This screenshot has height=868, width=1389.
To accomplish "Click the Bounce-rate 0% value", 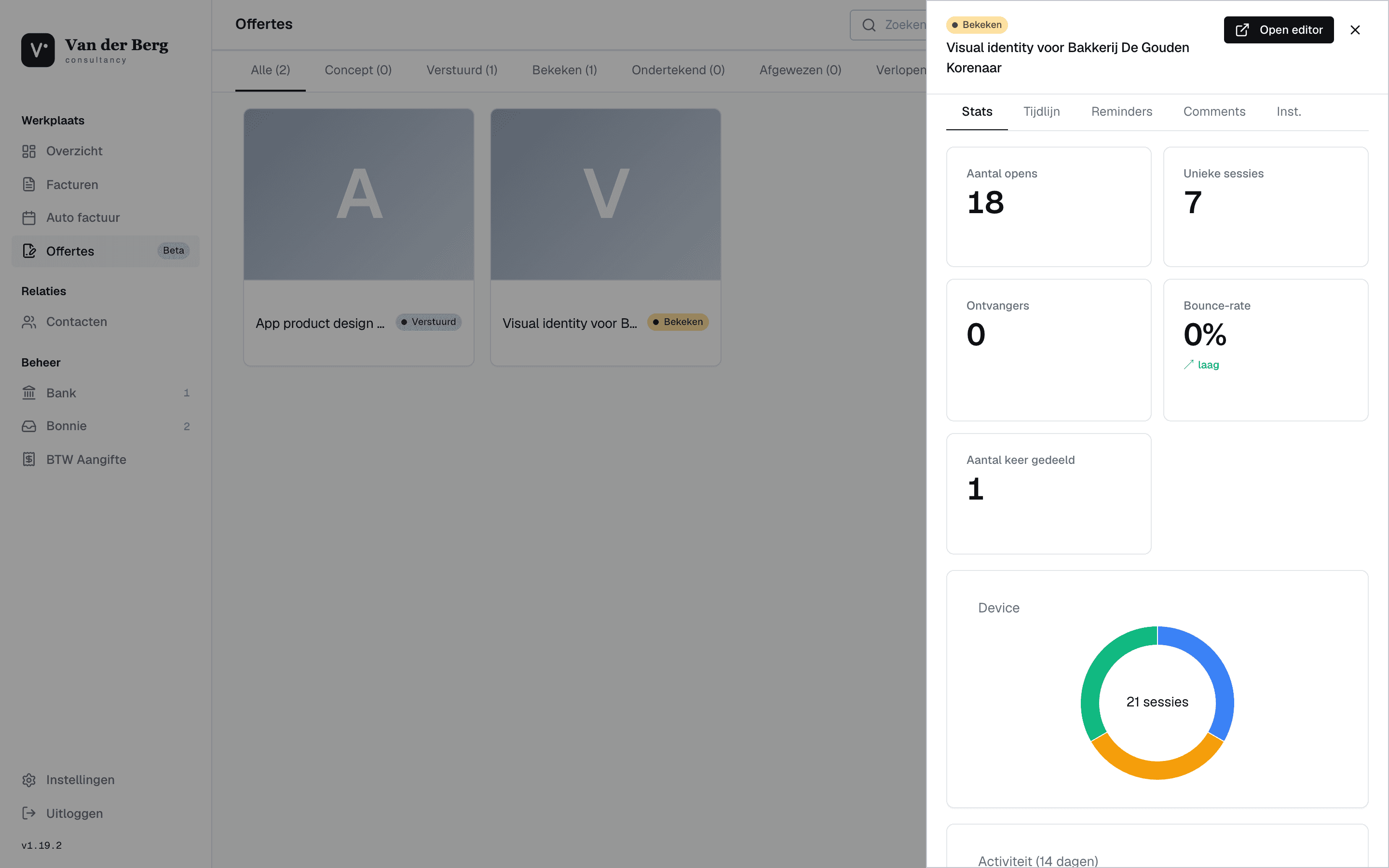I will (1205, 335).
